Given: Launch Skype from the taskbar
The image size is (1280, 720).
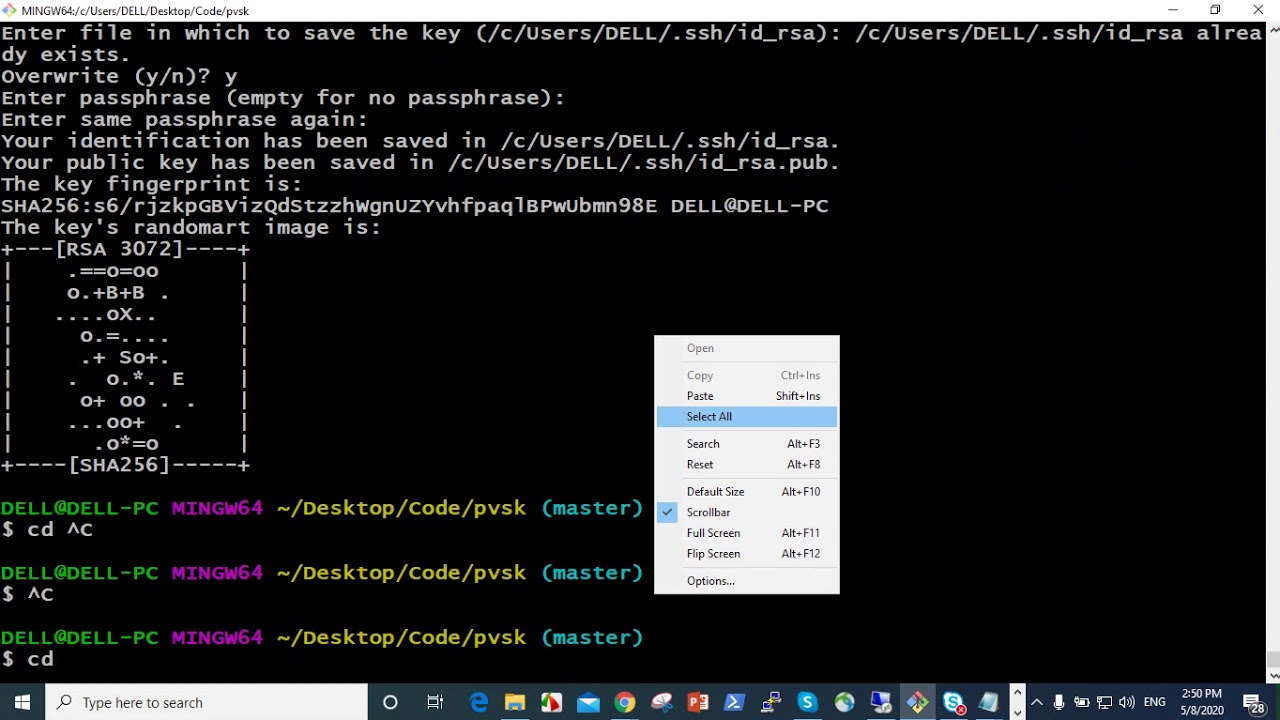Looking at the screenshot, I should (807, 702).
